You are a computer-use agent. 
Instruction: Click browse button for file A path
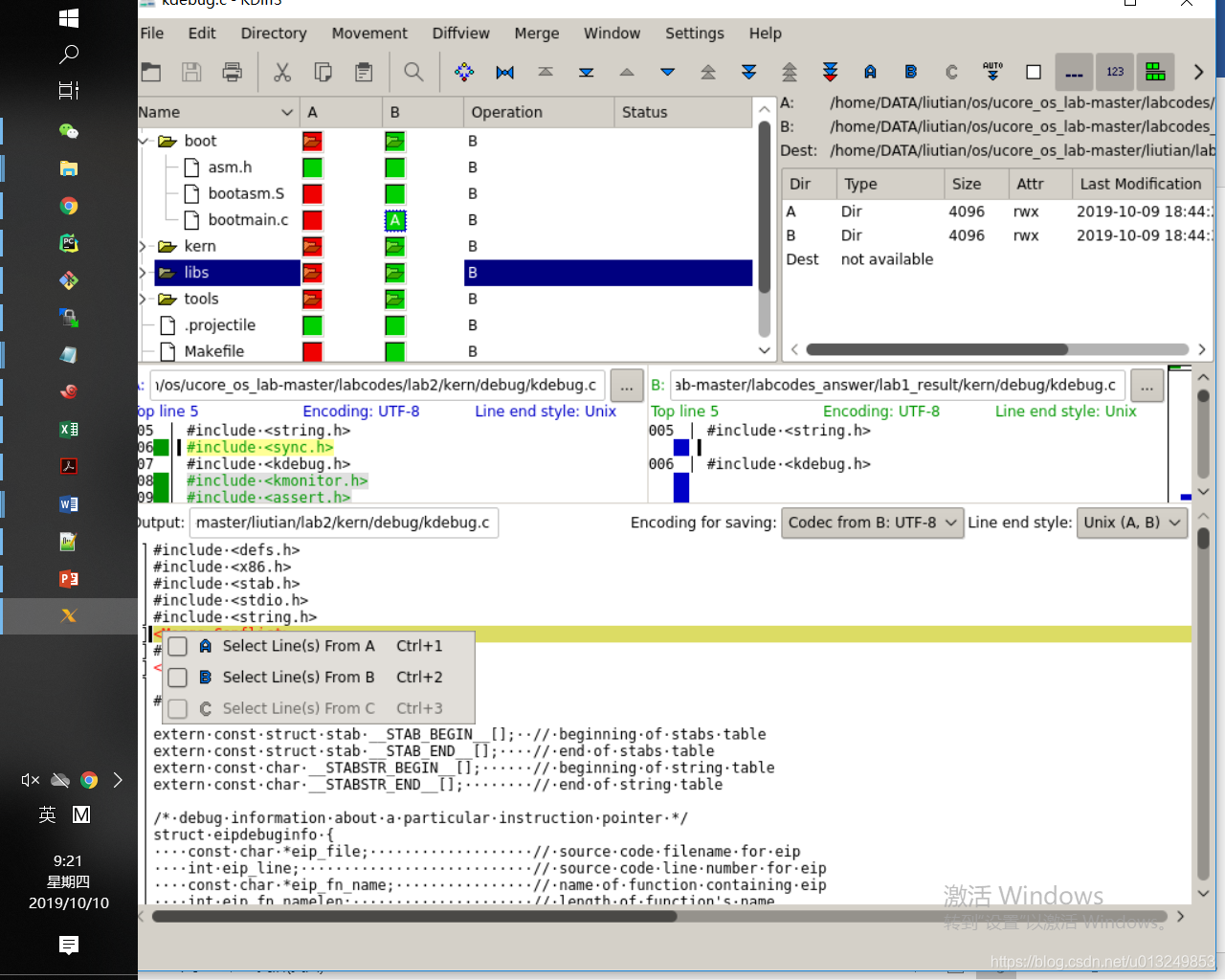(x=627, y=386)
